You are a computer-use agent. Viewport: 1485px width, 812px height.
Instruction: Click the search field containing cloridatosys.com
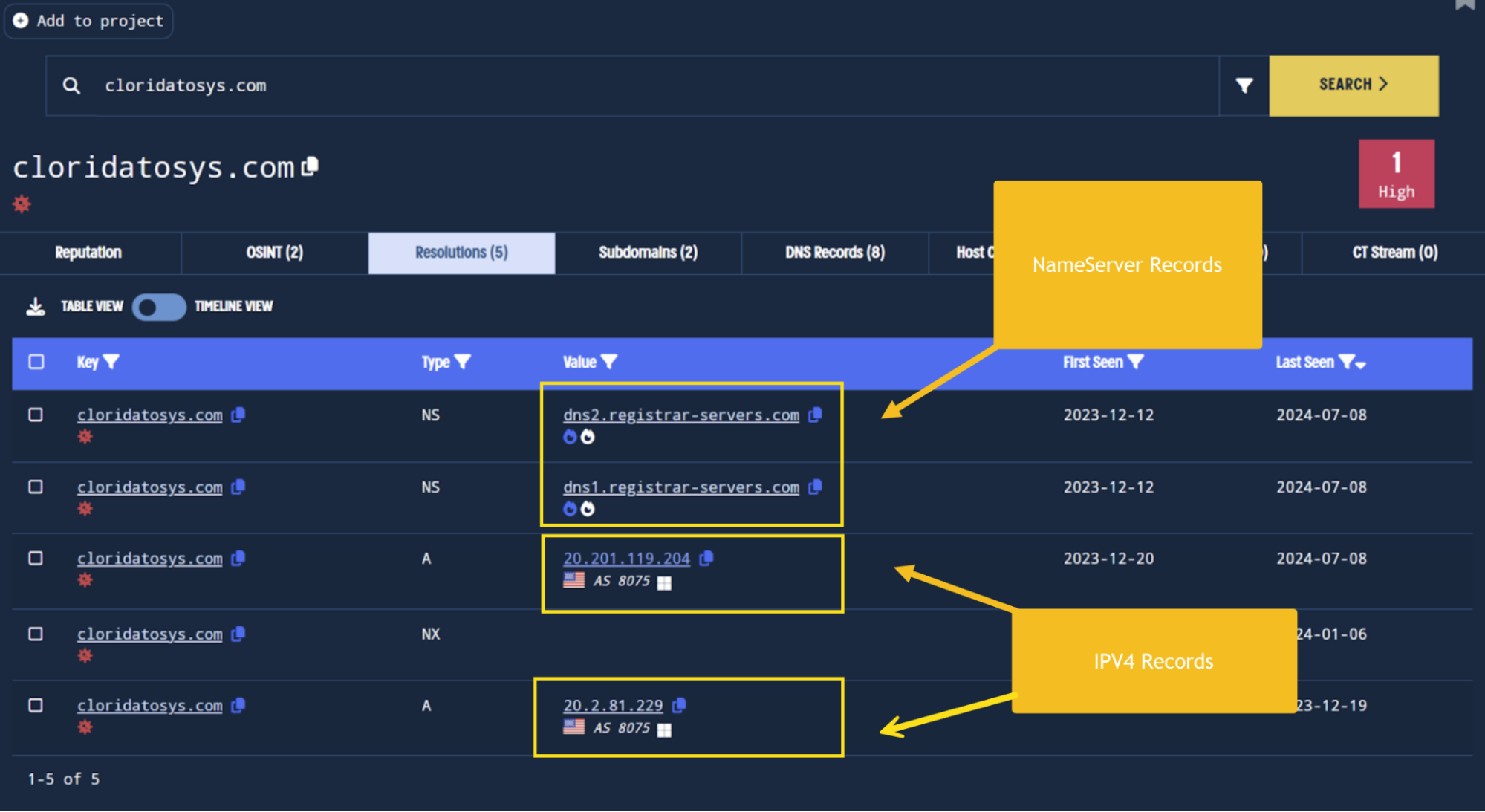(631, 85)
